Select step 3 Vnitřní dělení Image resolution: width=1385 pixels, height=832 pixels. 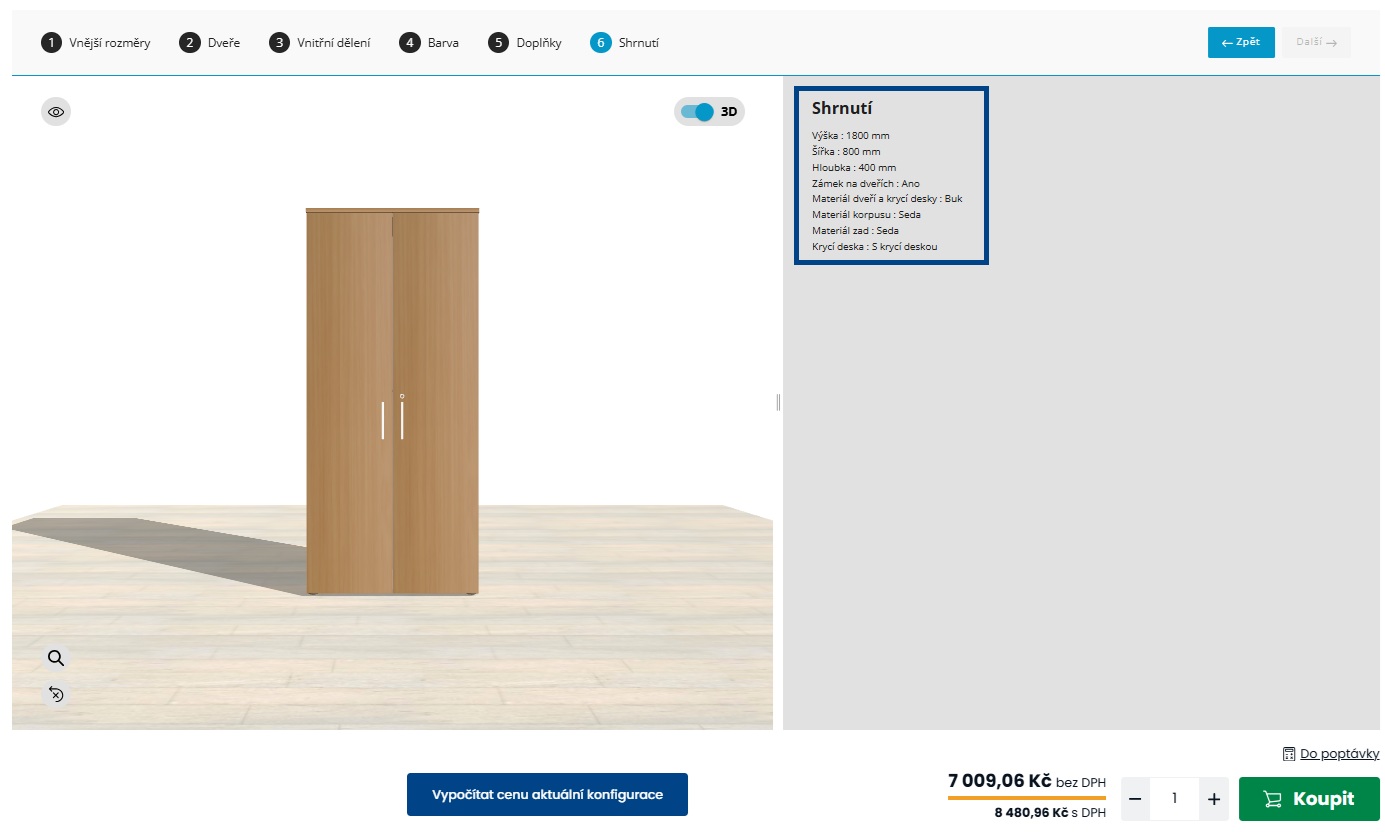point(320,42)
